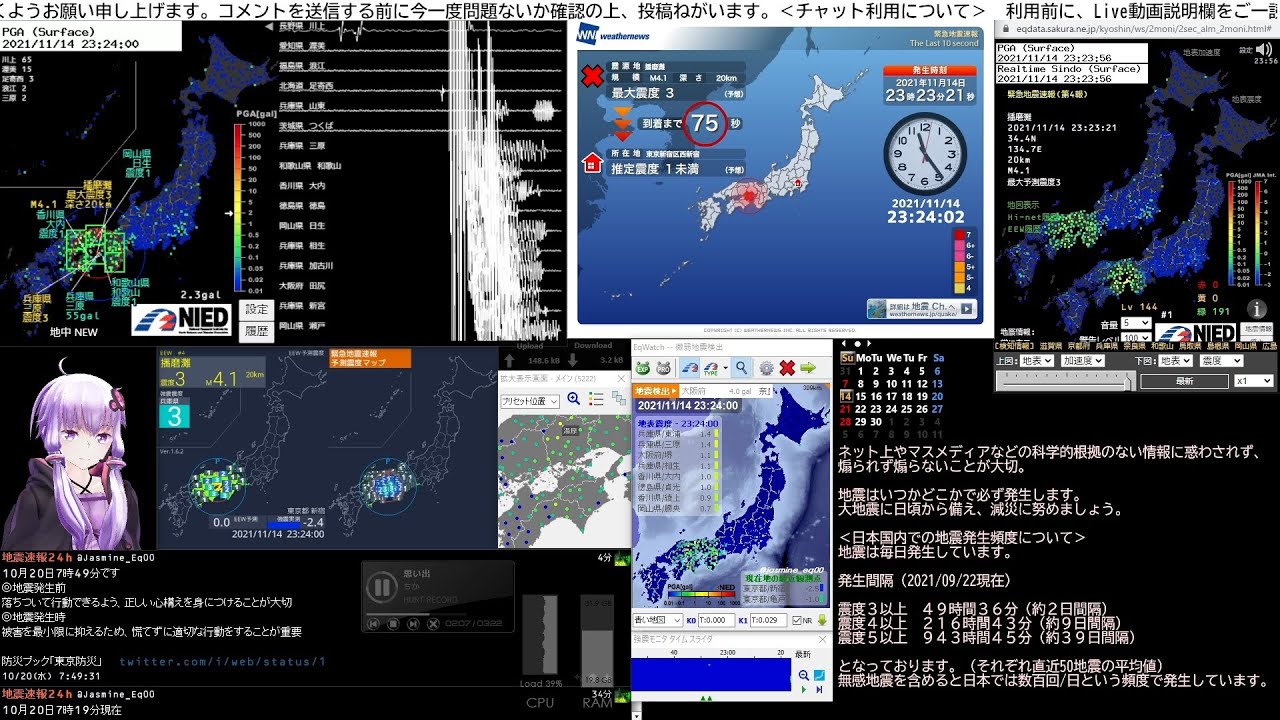Viewport: 1280px width, 720px height.
Task: Click the 履歴 history button
Action: coord(257,331)
